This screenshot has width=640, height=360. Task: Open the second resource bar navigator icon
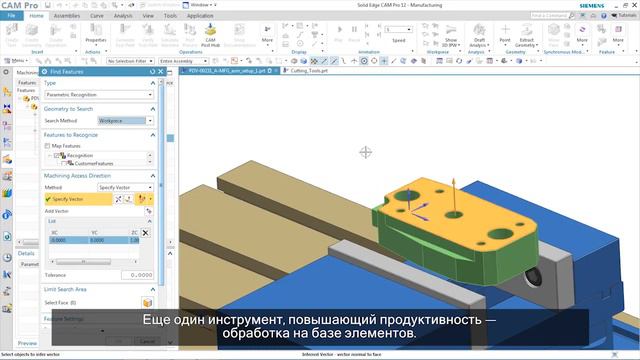(7, 109)
